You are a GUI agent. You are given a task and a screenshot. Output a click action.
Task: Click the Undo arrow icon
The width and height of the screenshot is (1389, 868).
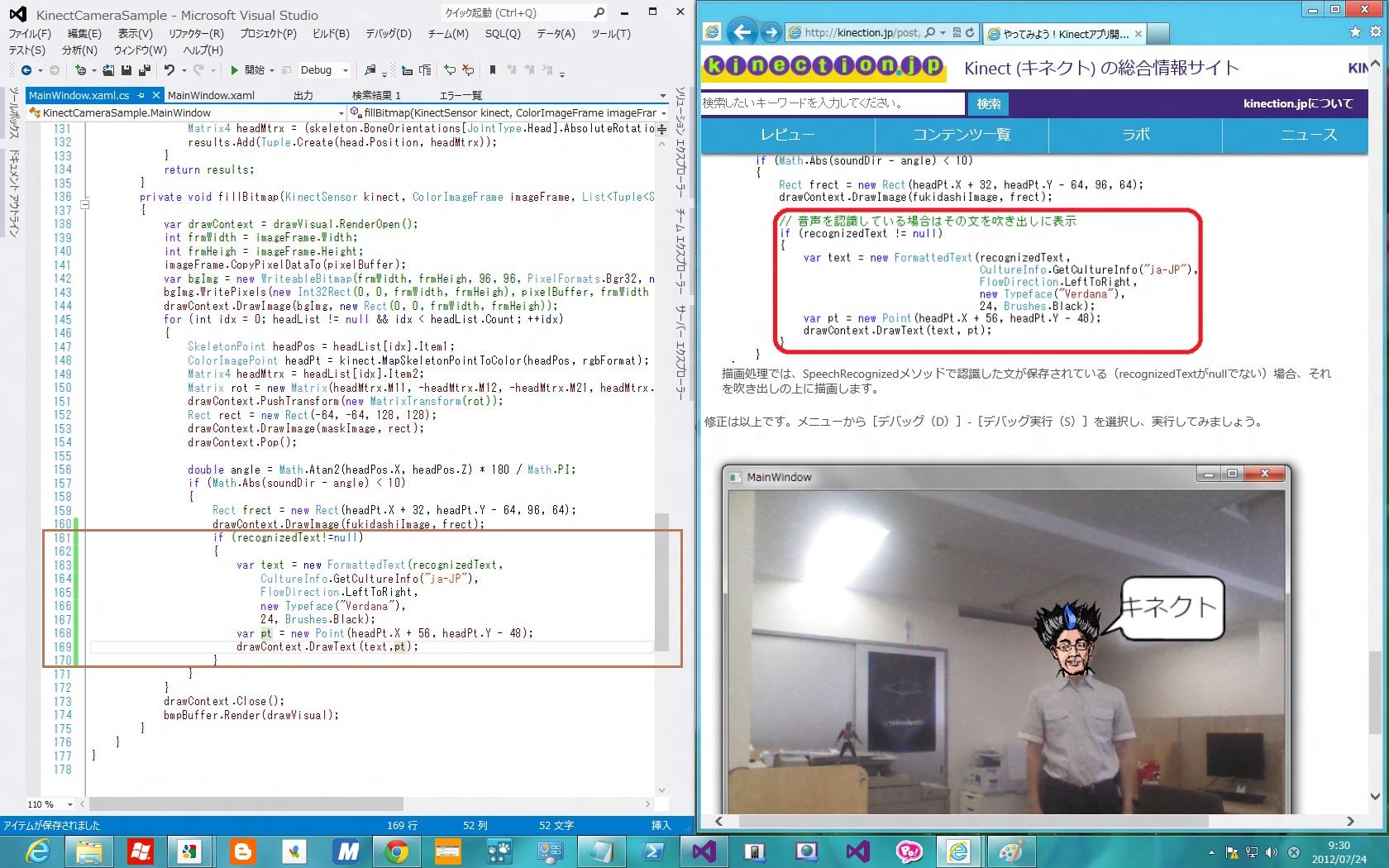tap(169, 70)
